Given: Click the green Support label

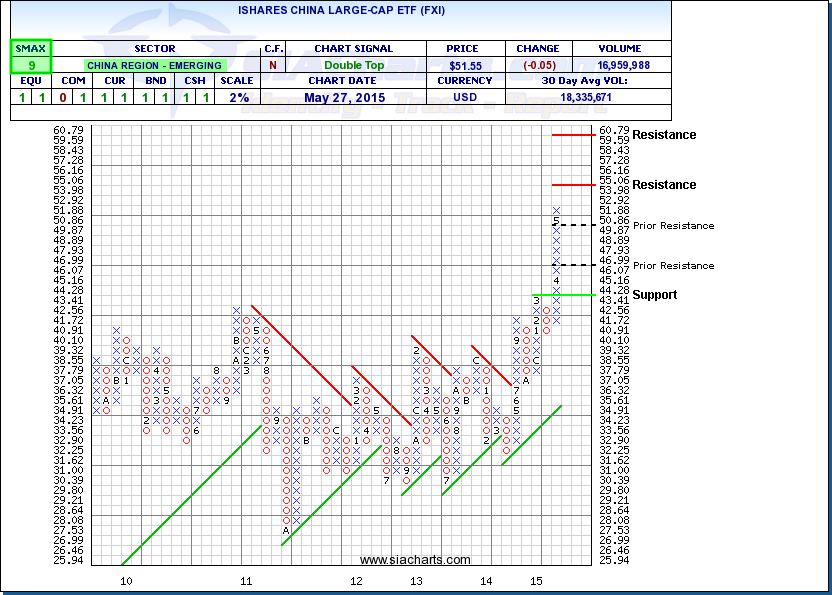Looking at the screenshot, I should 654,295.
